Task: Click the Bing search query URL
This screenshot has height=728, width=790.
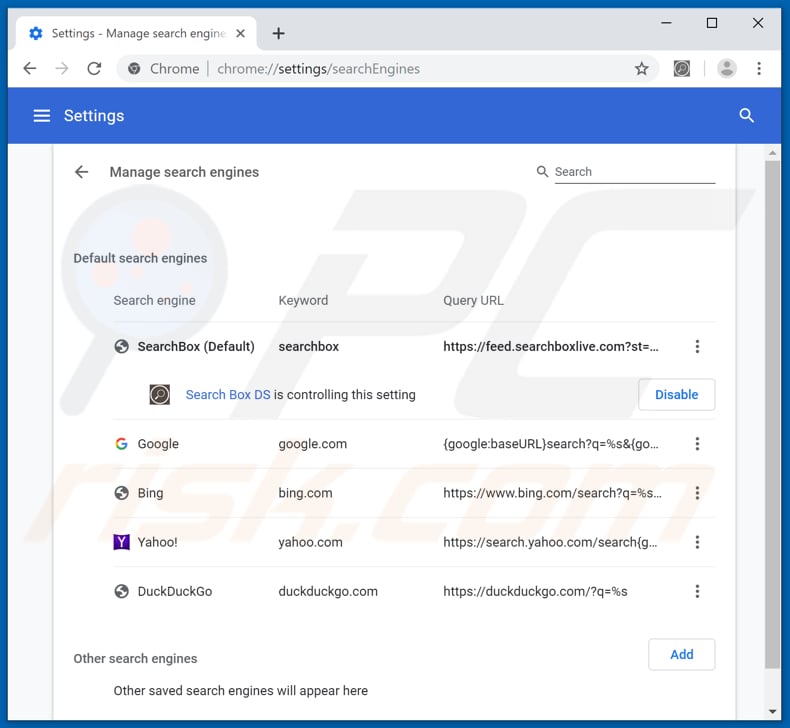Action: tap(552, 493)
